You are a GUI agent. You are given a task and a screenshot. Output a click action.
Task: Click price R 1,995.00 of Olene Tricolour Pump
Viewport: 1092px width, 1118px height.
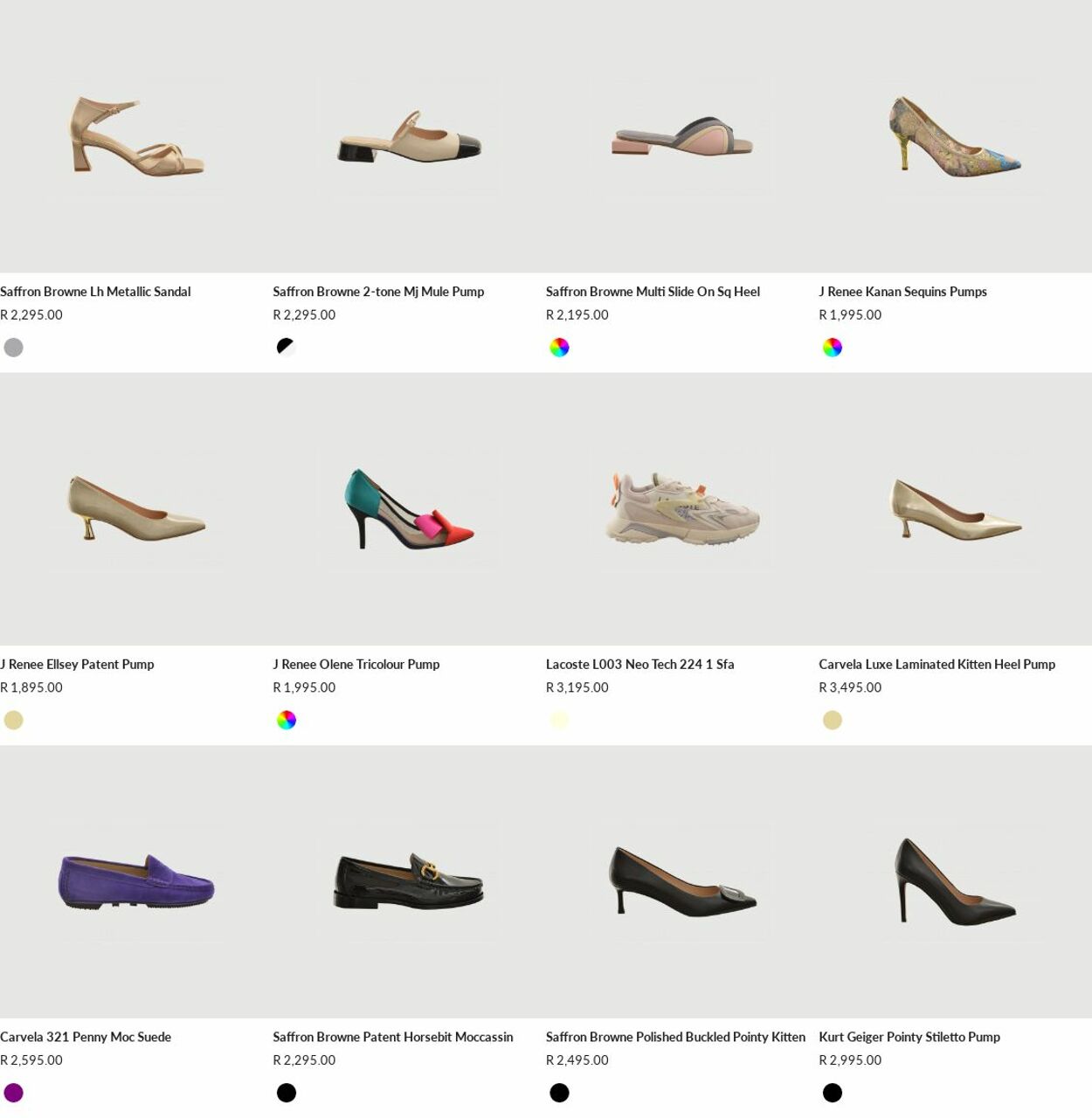click(304, 688)
